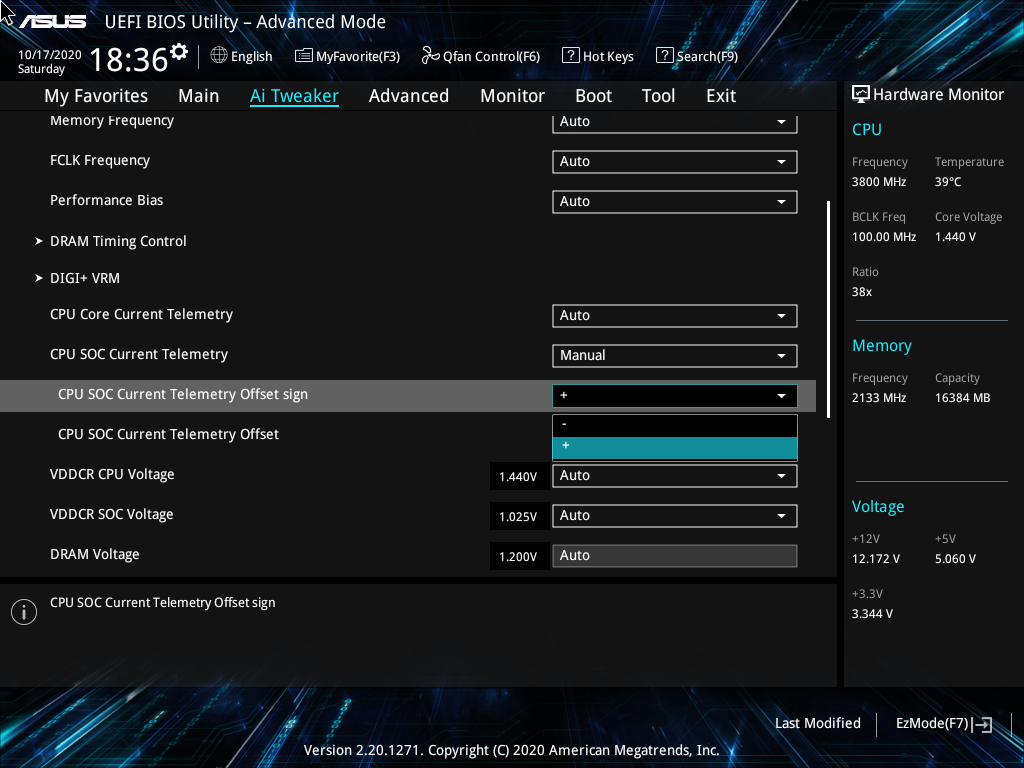Click the Hardware Monitor screen icon

point(861,94)
